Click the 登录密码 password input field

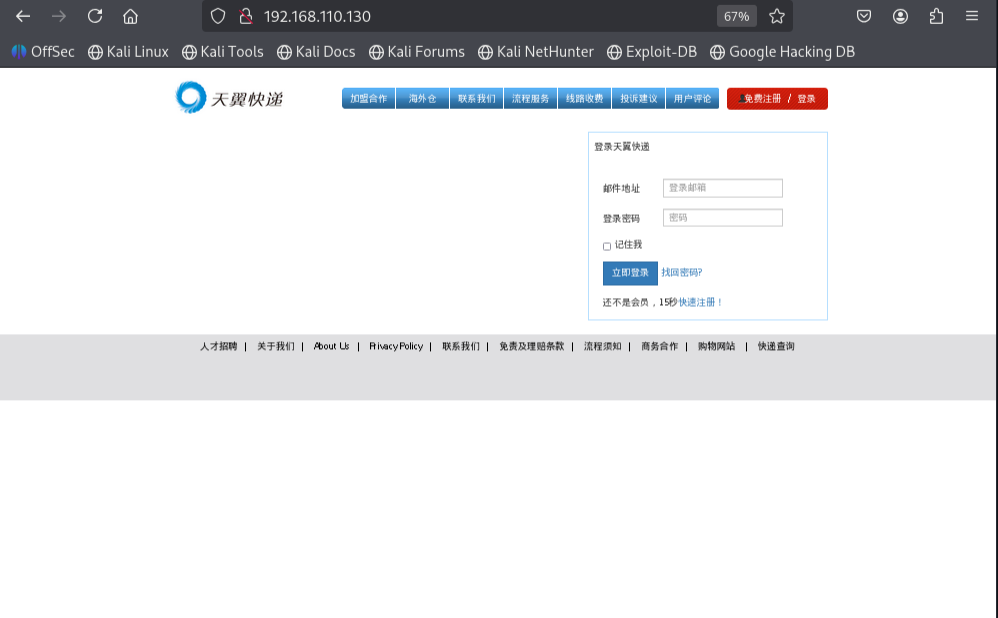(x=722, y=218)
